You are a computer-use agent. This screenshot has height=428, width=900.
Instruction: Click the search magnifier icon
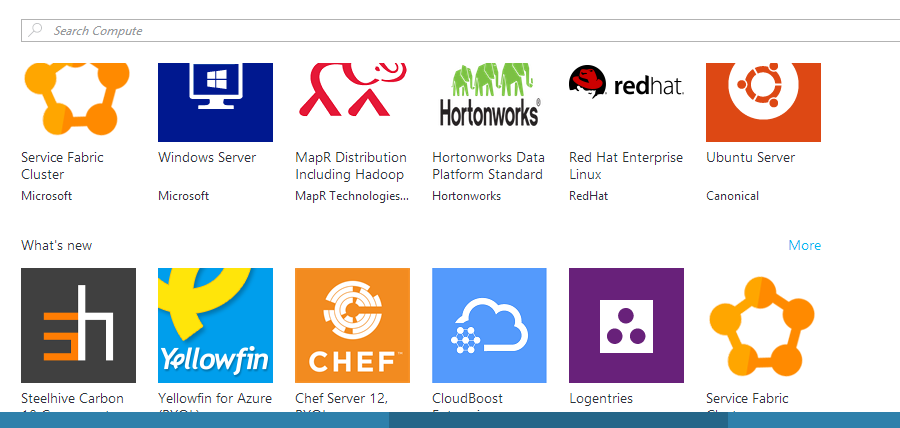(35, 30)
